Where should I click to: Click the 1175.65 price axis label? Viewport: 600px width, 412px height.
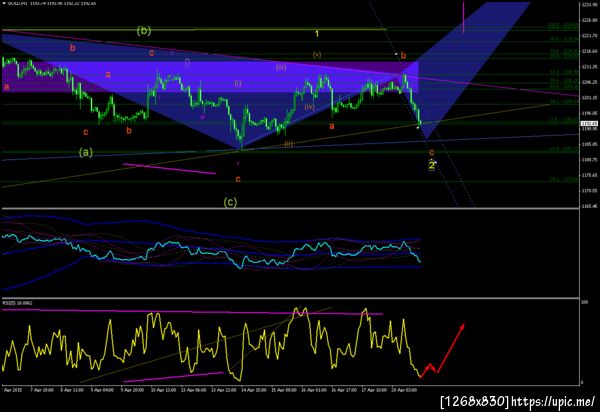pos(590,175)
